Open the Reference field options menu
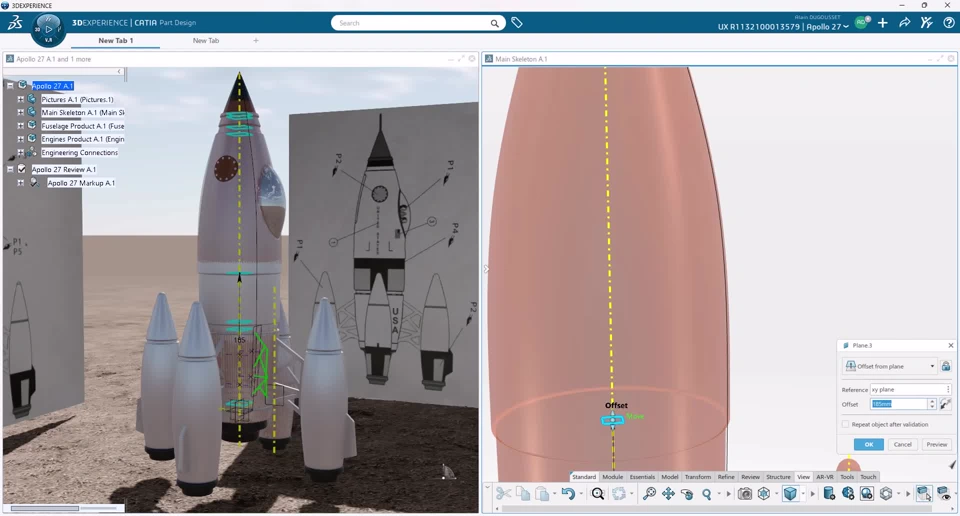960x516 pixels. pyautogui.click(x=948, y=389)
